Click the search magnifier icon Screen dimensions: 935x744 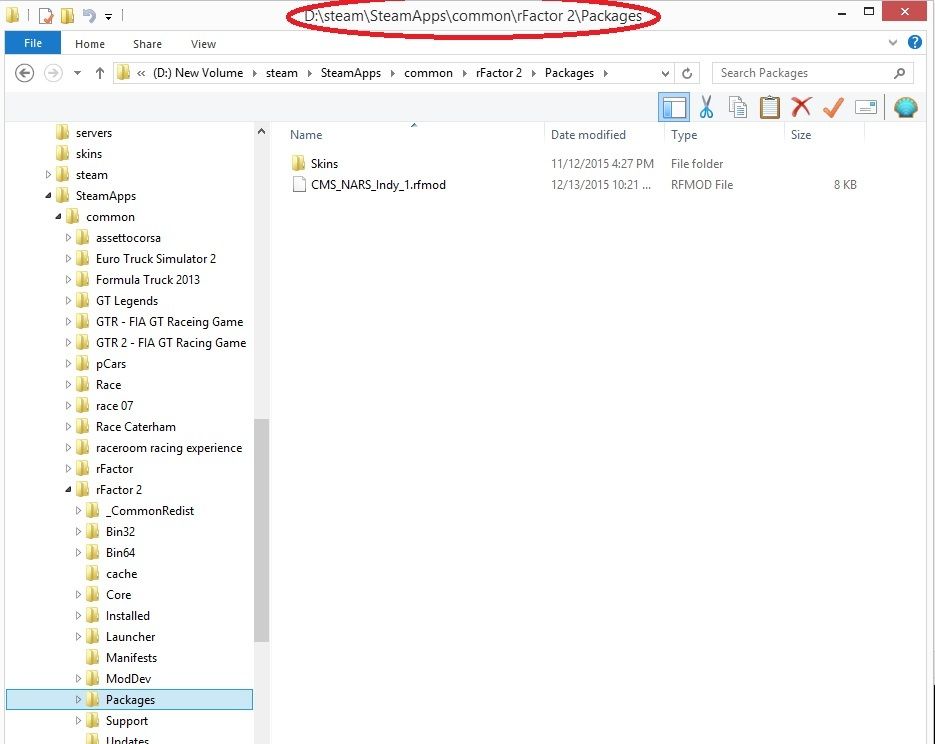tap(899, 73)
